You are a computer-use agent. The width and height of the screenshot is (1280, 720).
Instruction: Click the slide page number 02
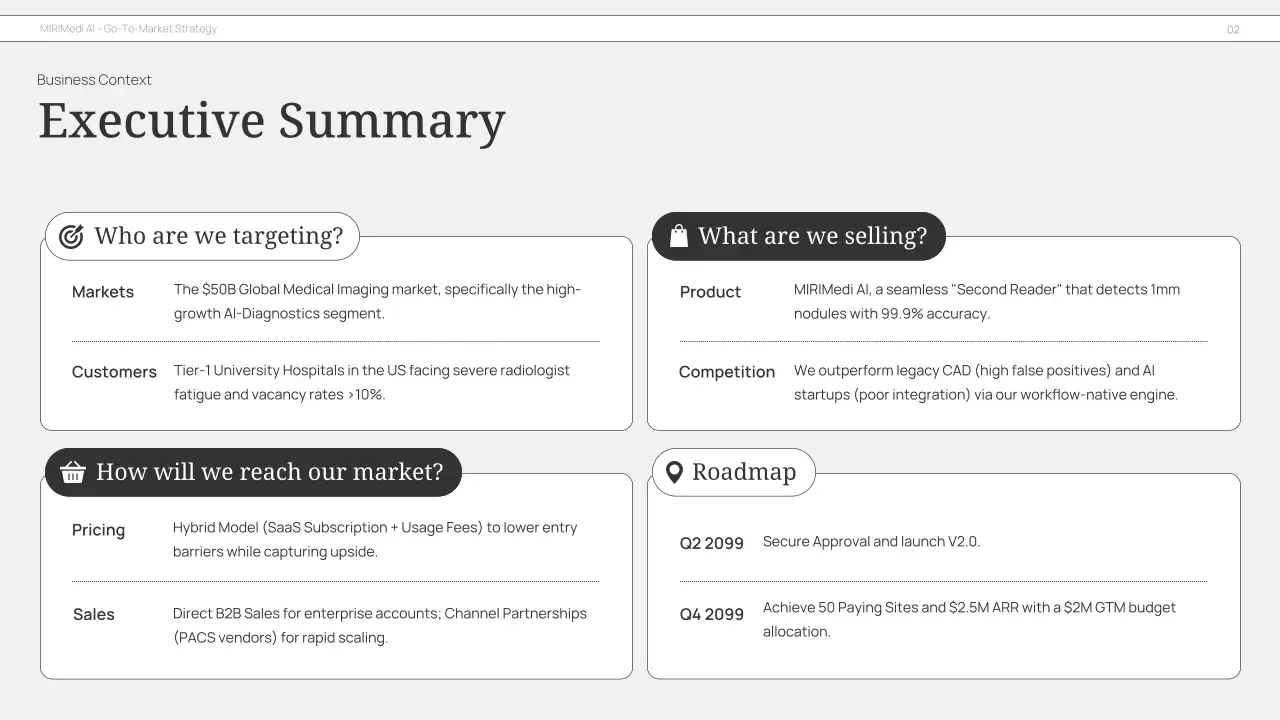click(x=1233, y=30)
